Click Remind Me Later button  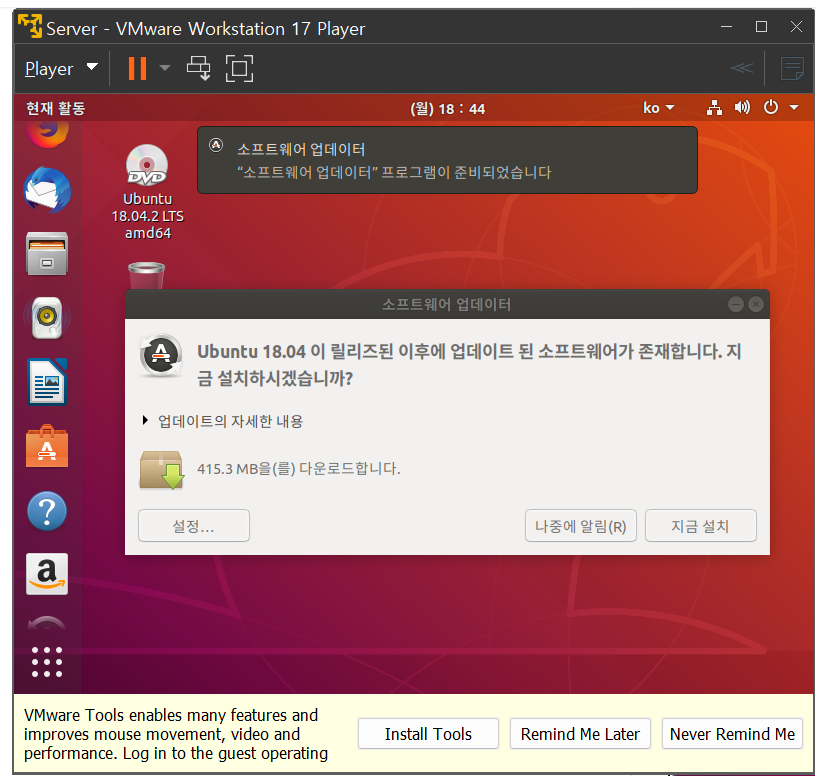click(x=580, y=734)
